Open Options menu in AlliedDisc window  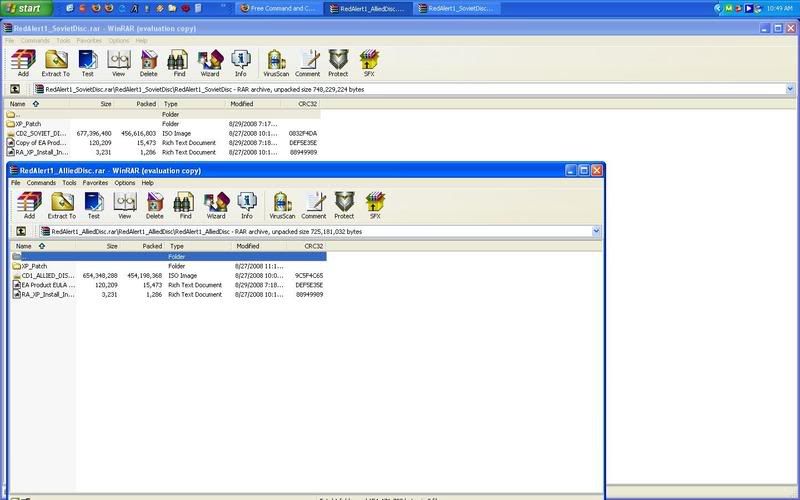pos(124,183)
